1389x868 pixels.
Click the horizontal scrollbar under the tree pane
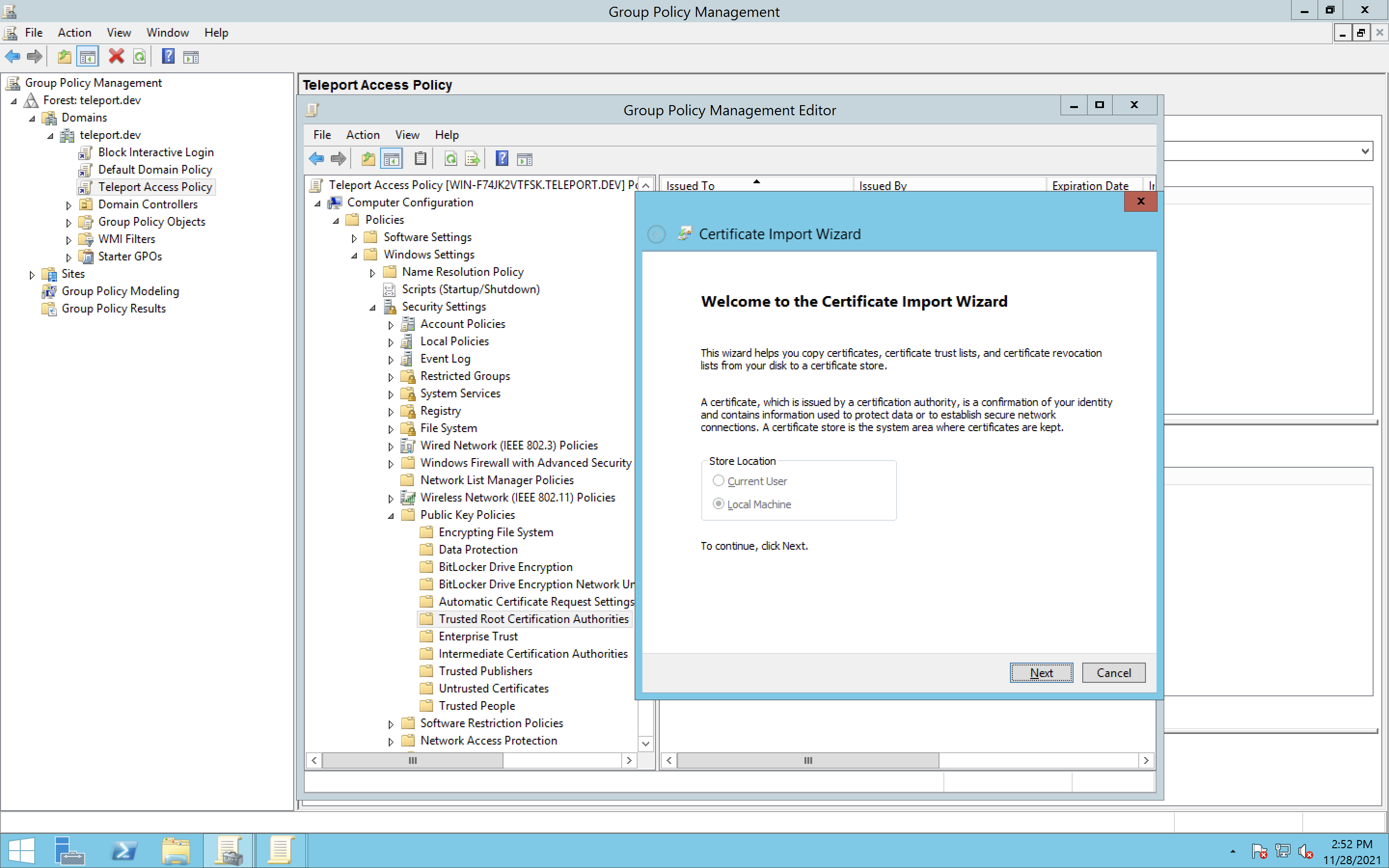coord(562,760)
